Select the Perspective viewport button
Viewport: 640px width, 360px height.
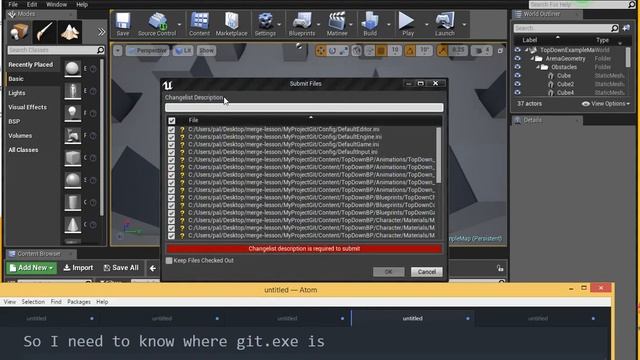click(147, 51)
